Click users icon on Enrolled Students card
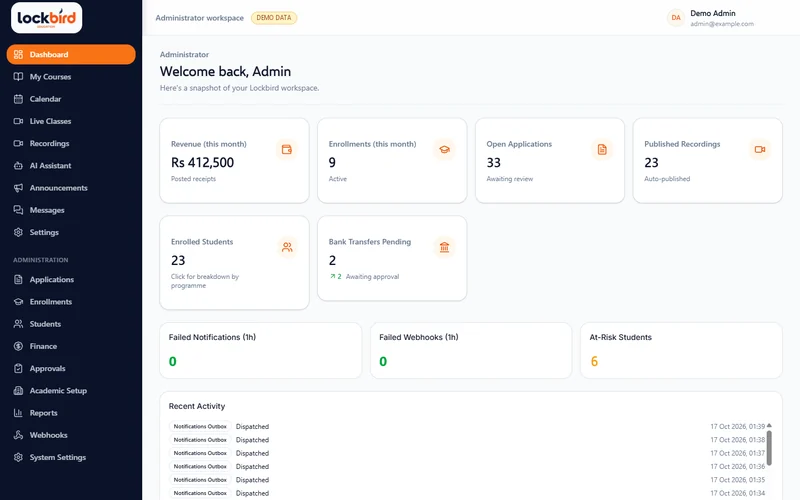Screen dimensions: 800x500 287,247
